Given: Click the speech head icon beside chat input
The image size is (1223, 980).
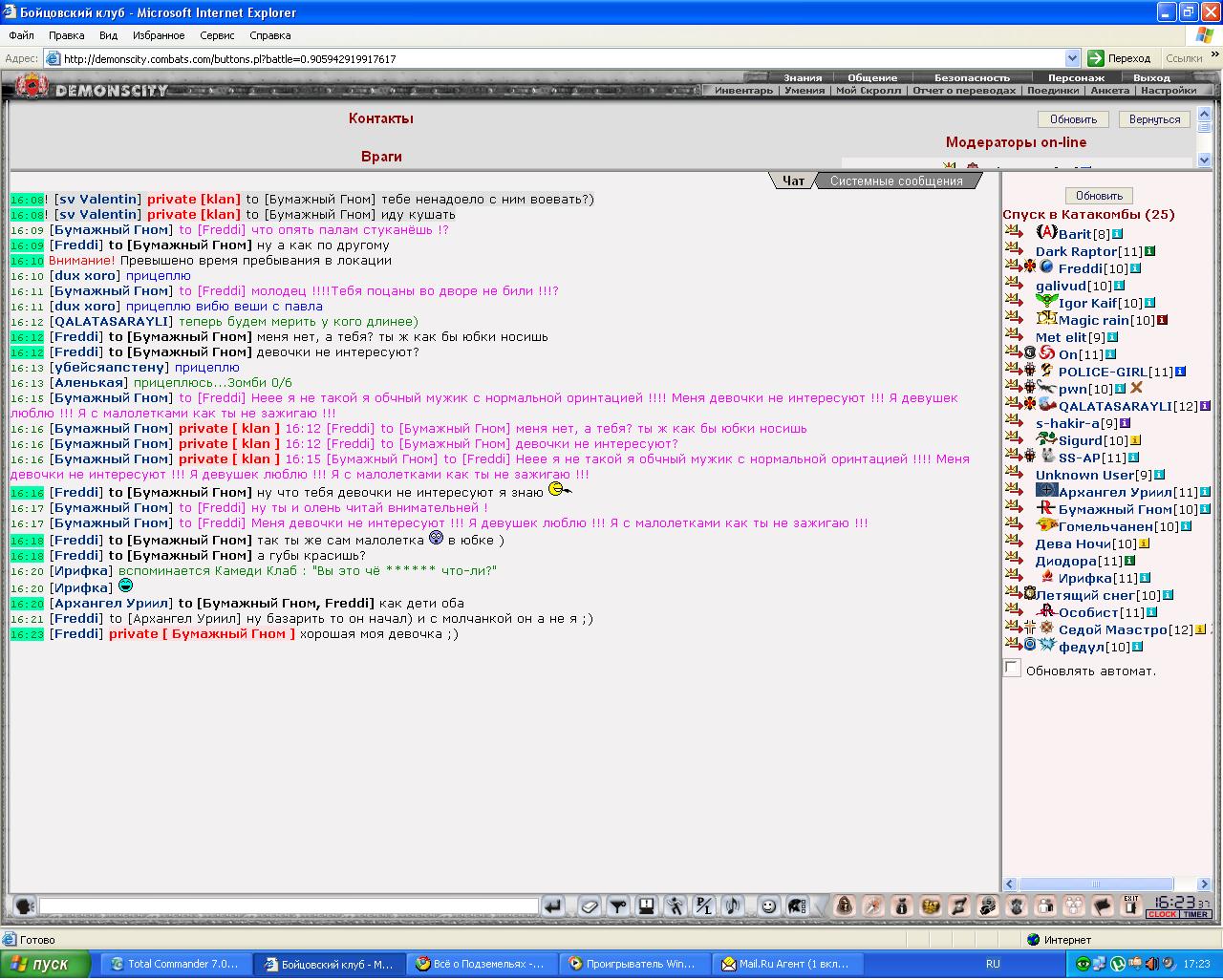Looking at the screenshot, I should (24, 905).
